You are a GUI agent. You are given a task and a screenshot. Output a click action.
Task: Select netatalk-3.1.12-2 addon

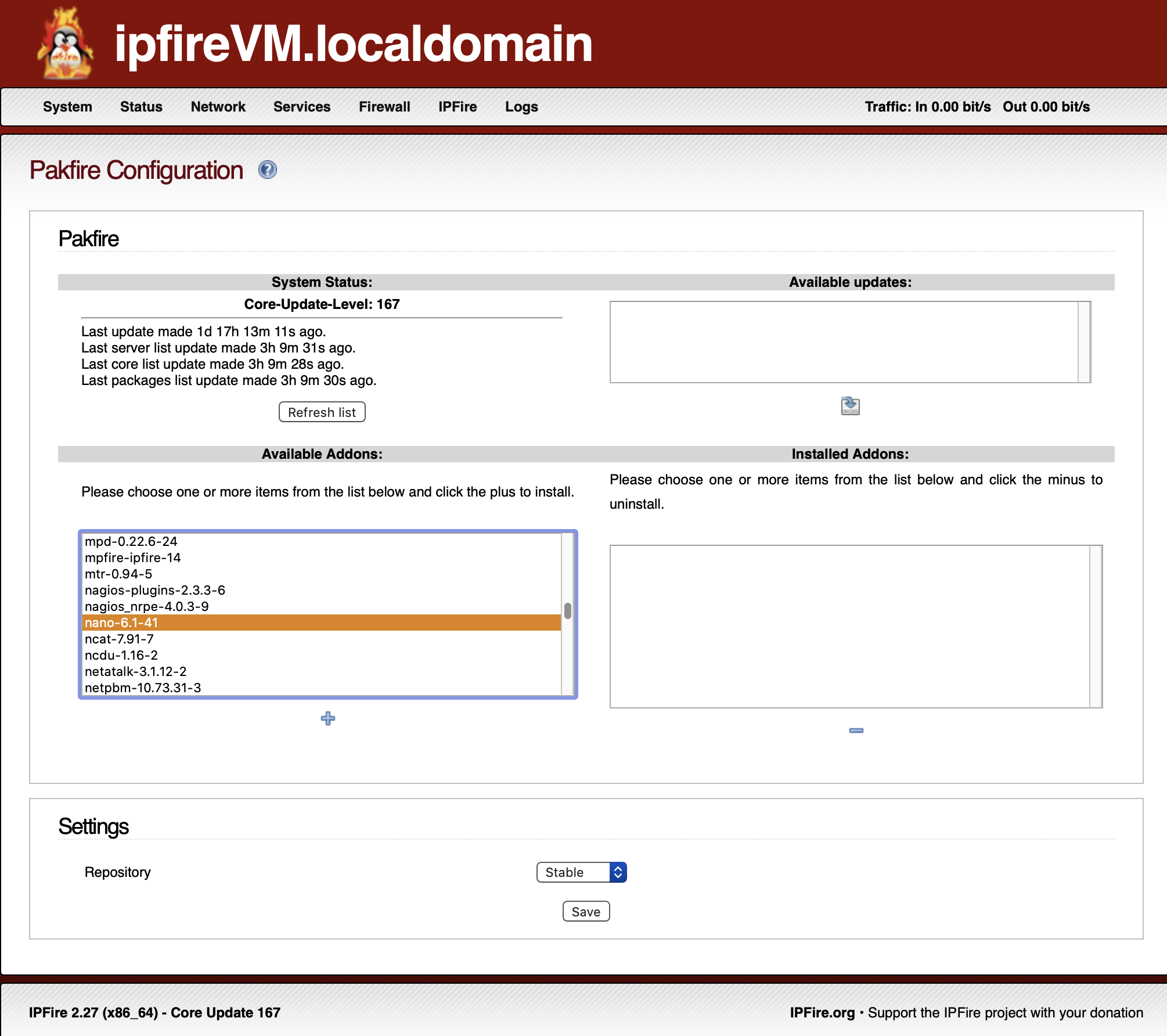click(322, 671)
